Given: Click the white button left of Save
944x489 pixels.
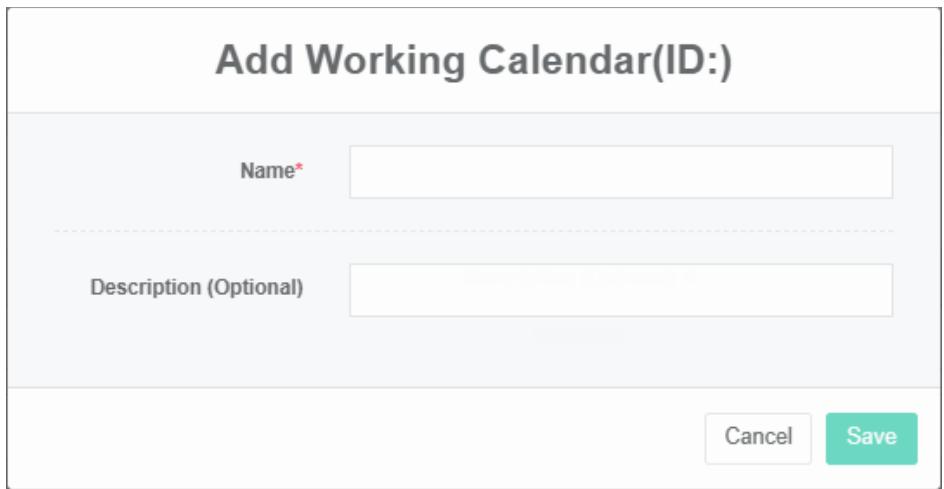Looking at the screenshot, I should (x=758, y=438).
